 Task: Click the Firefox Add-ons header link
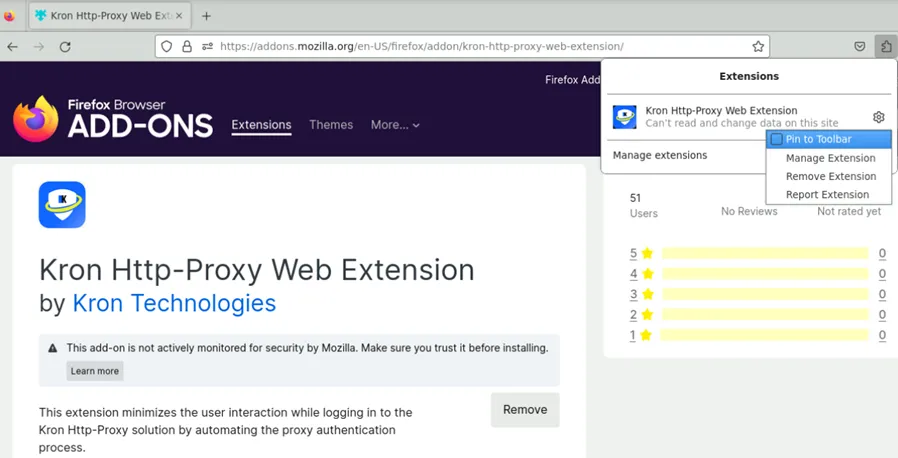573,80
